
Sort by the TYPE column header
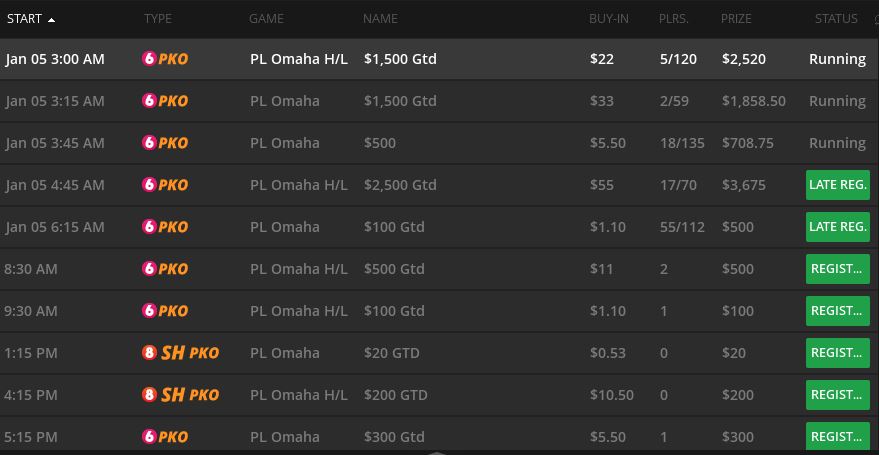pos(158,18)
